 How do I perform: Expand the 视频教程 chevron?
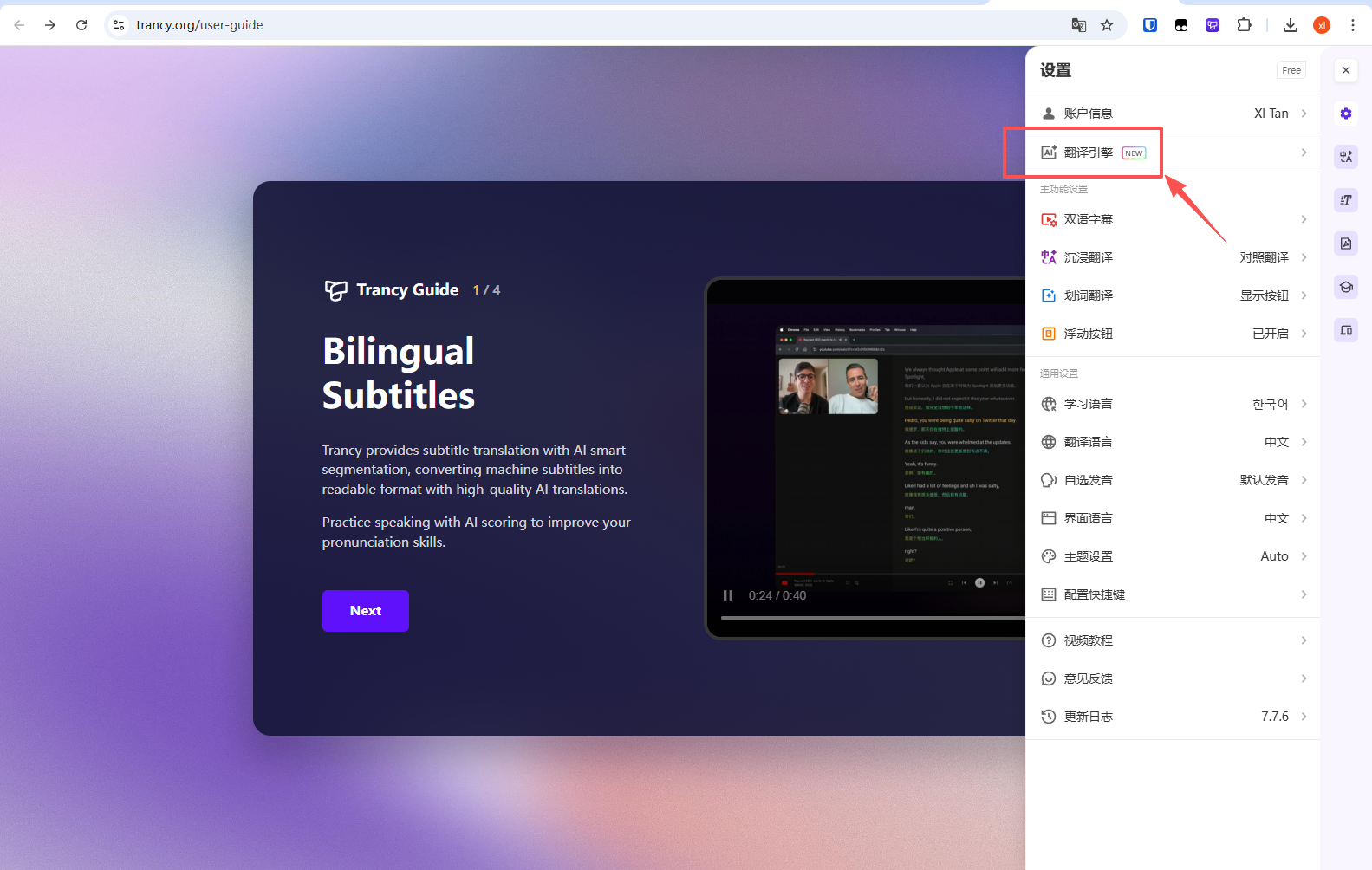[1304, 640]
